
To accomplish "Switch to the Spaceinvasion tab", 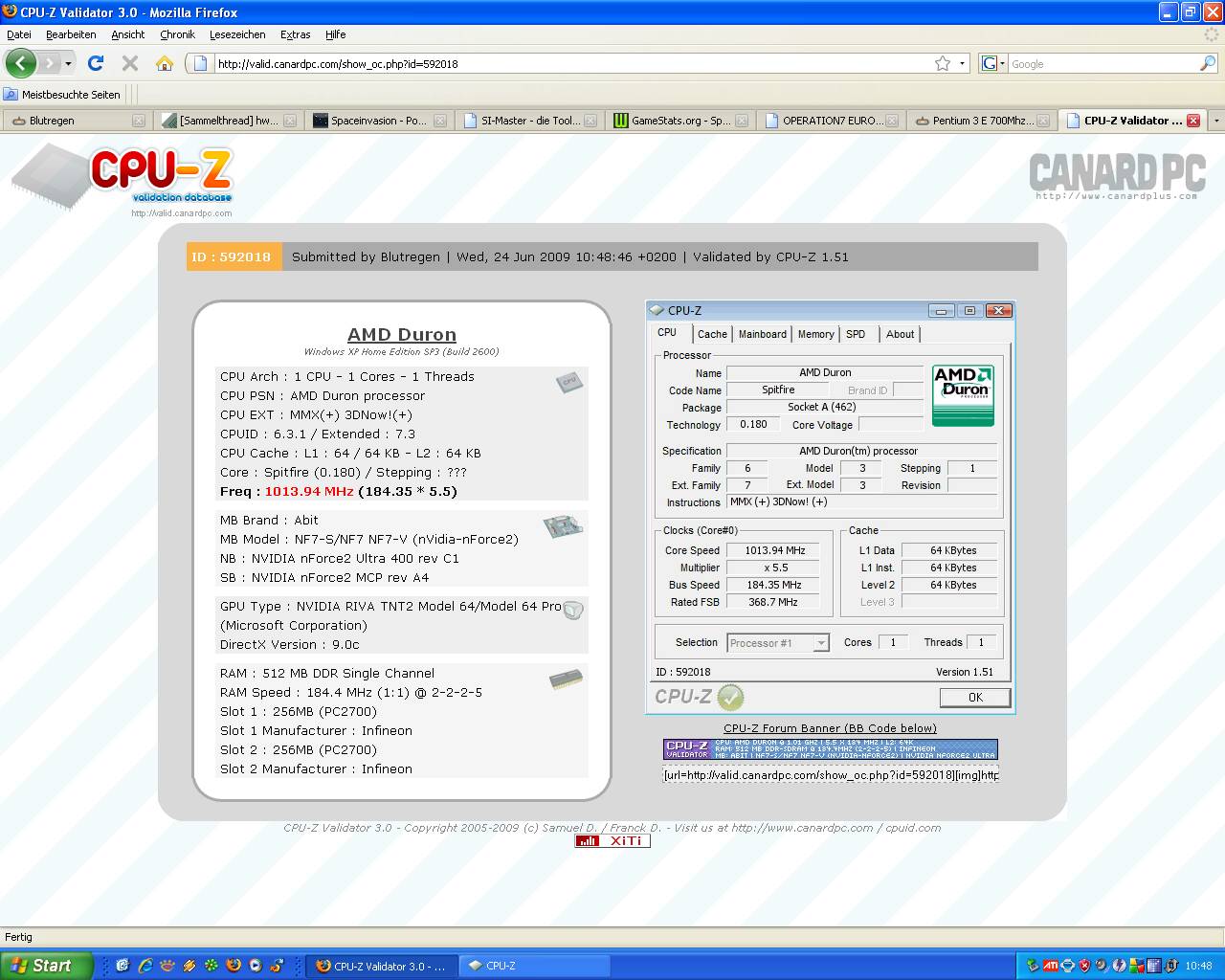I will [379, 121].
